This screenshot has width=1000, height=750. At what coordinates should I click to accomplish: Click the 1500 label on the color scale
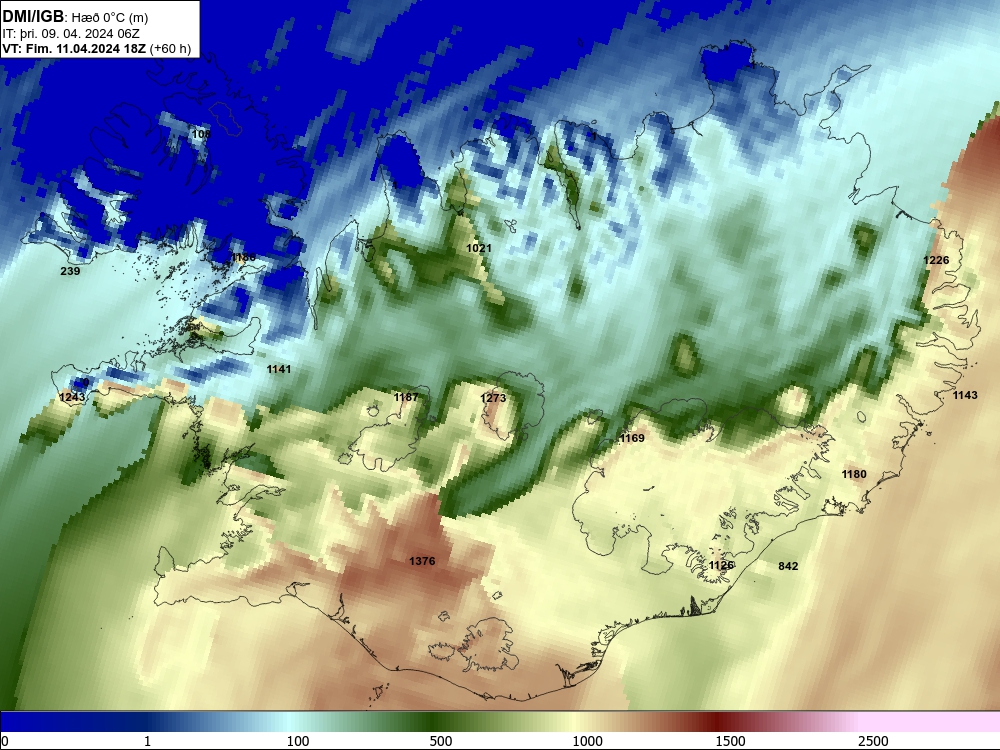[x=730, y=741]
